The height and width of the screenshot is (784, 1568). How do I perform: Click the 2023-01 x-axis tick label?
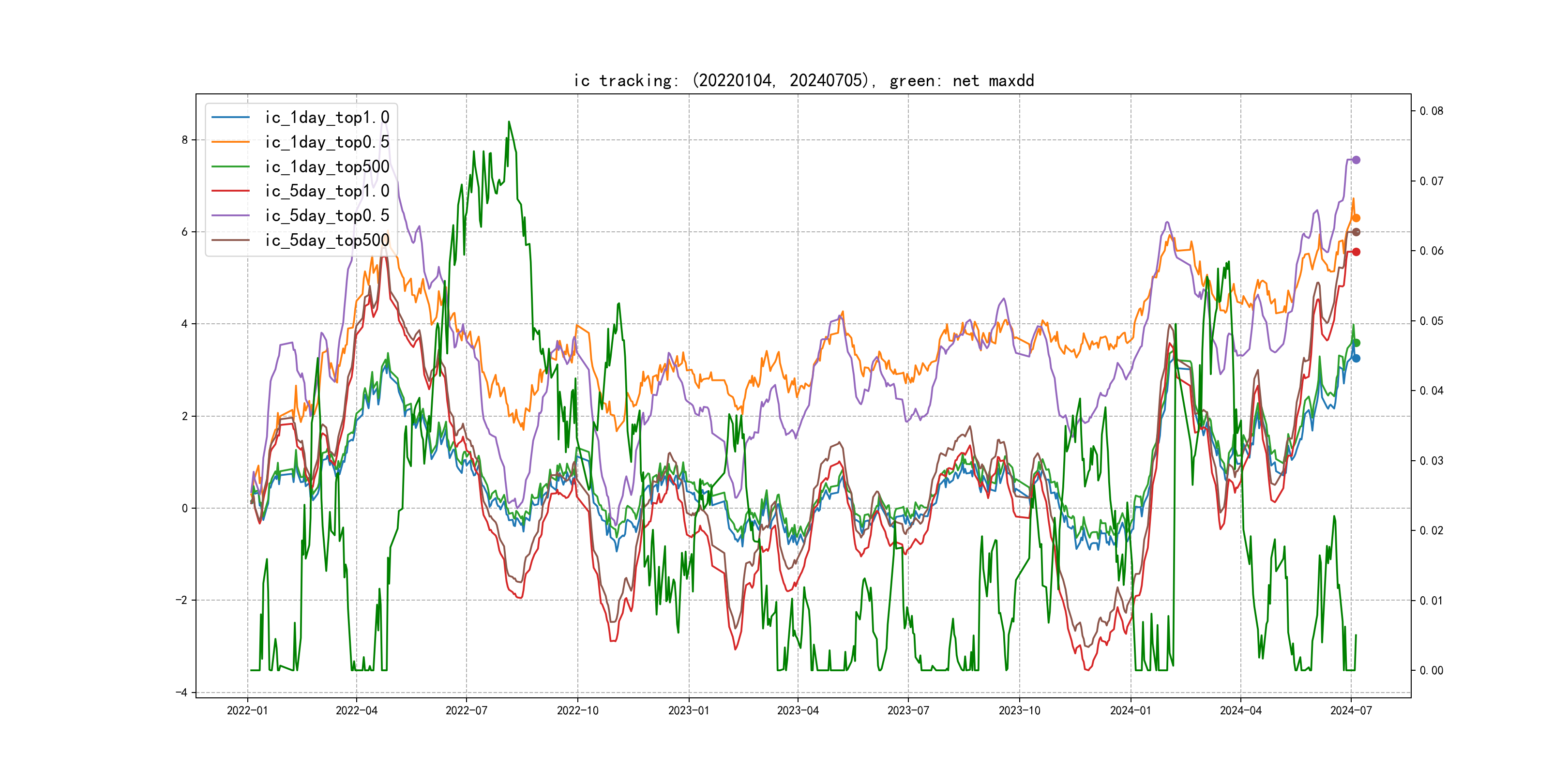[689, 710]
